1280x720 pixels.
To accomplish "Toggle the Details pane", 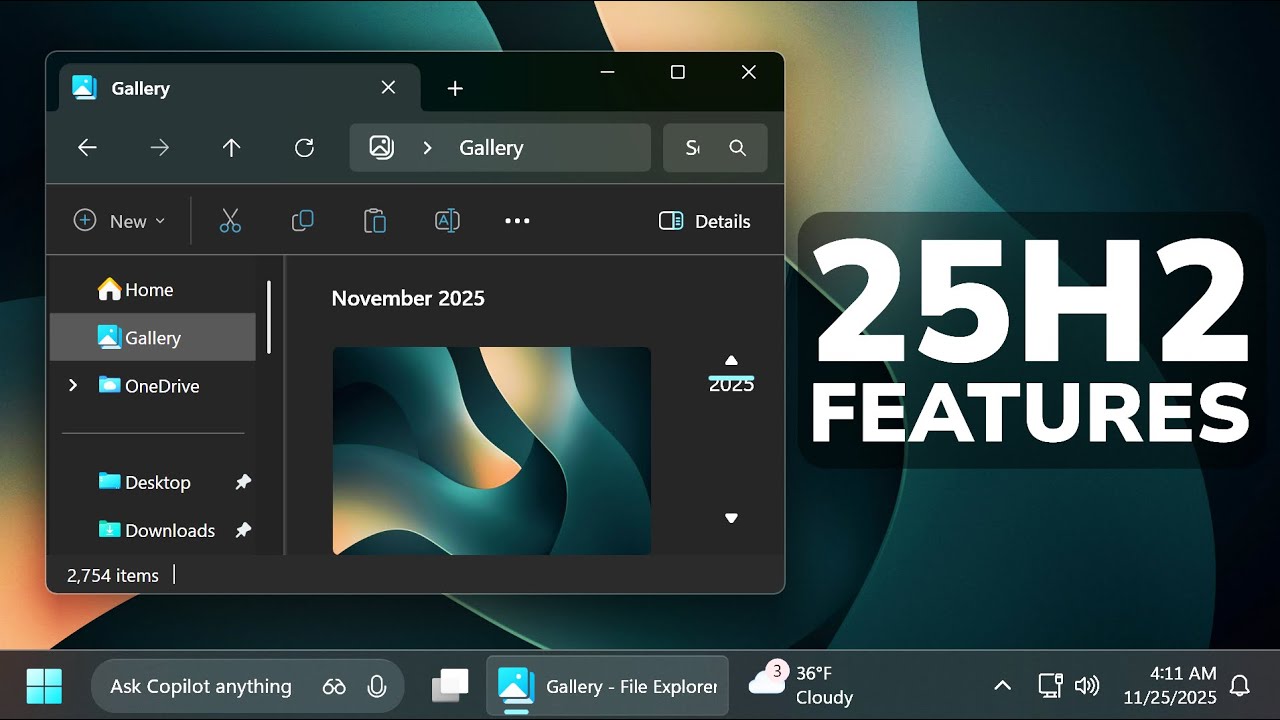I will tap(705, 221).
